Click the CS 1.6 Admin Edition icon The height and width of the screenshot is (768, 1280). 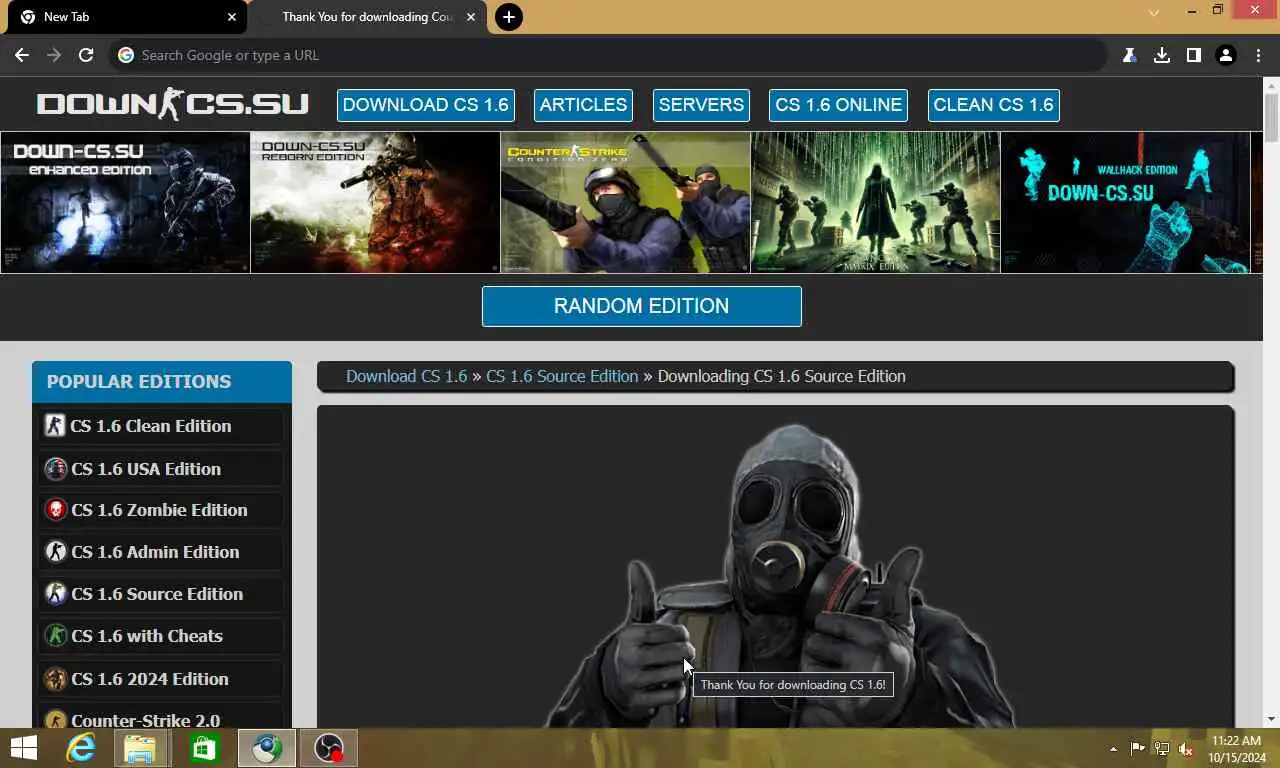[x=55, y=552]
